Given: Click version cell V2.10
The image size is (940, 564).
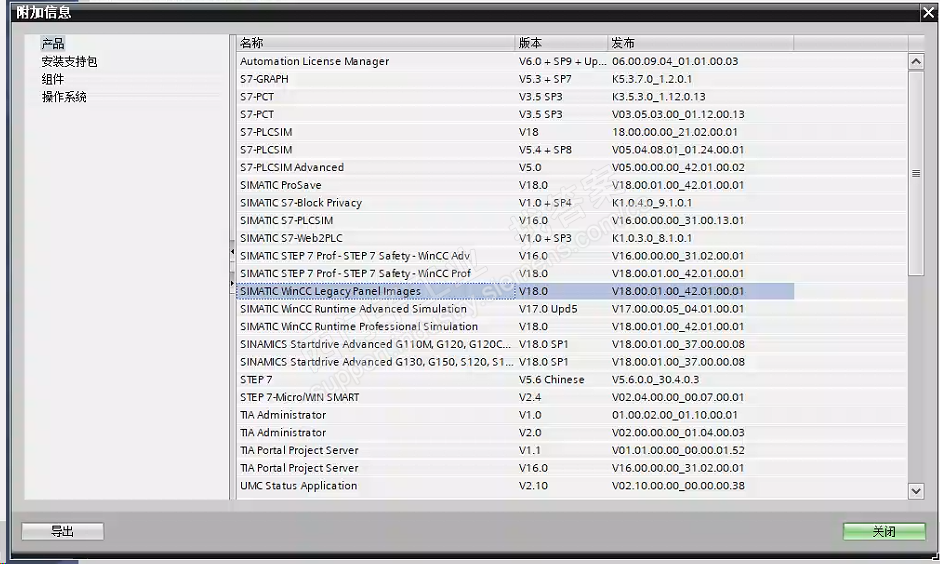Looking at the screenshot, I should coord(533,485).
